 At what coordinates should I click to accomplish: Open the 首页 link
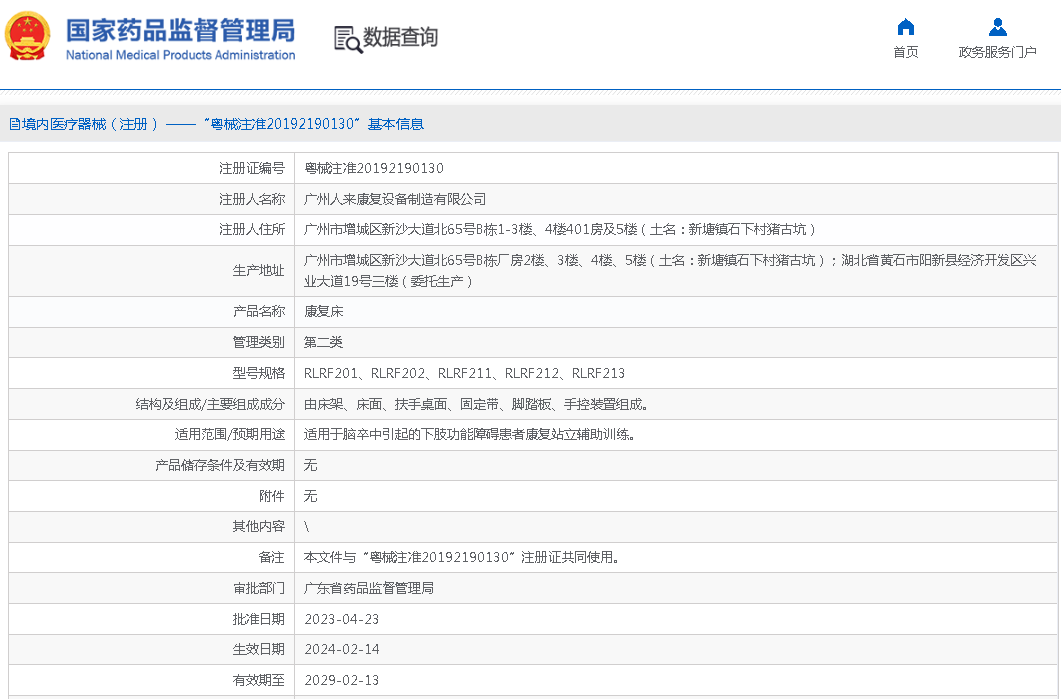point(905,52)
